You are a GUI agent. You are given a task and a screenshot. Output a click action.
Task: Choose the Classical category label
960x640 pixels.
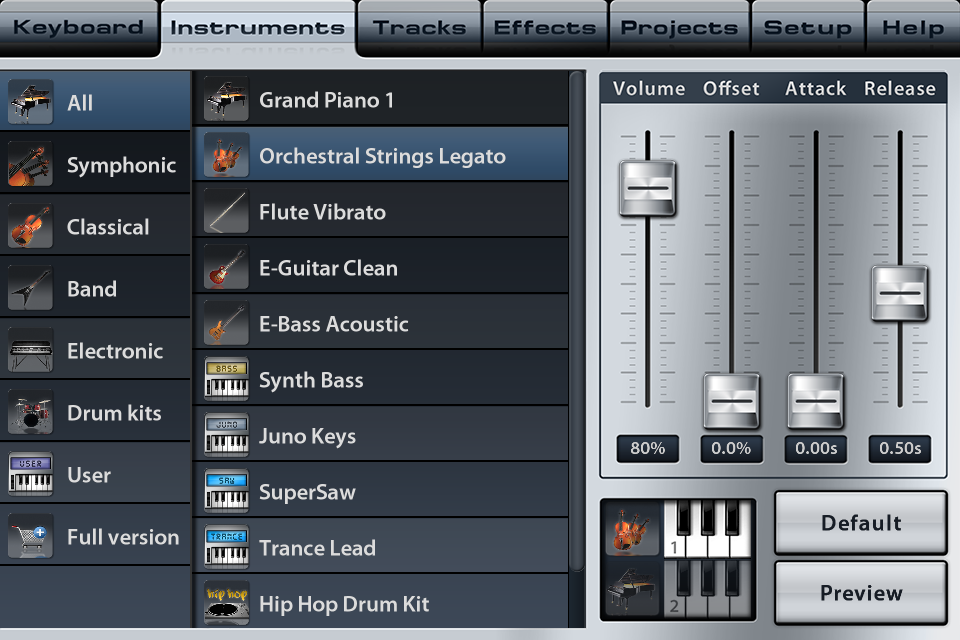tap(108, 227)
